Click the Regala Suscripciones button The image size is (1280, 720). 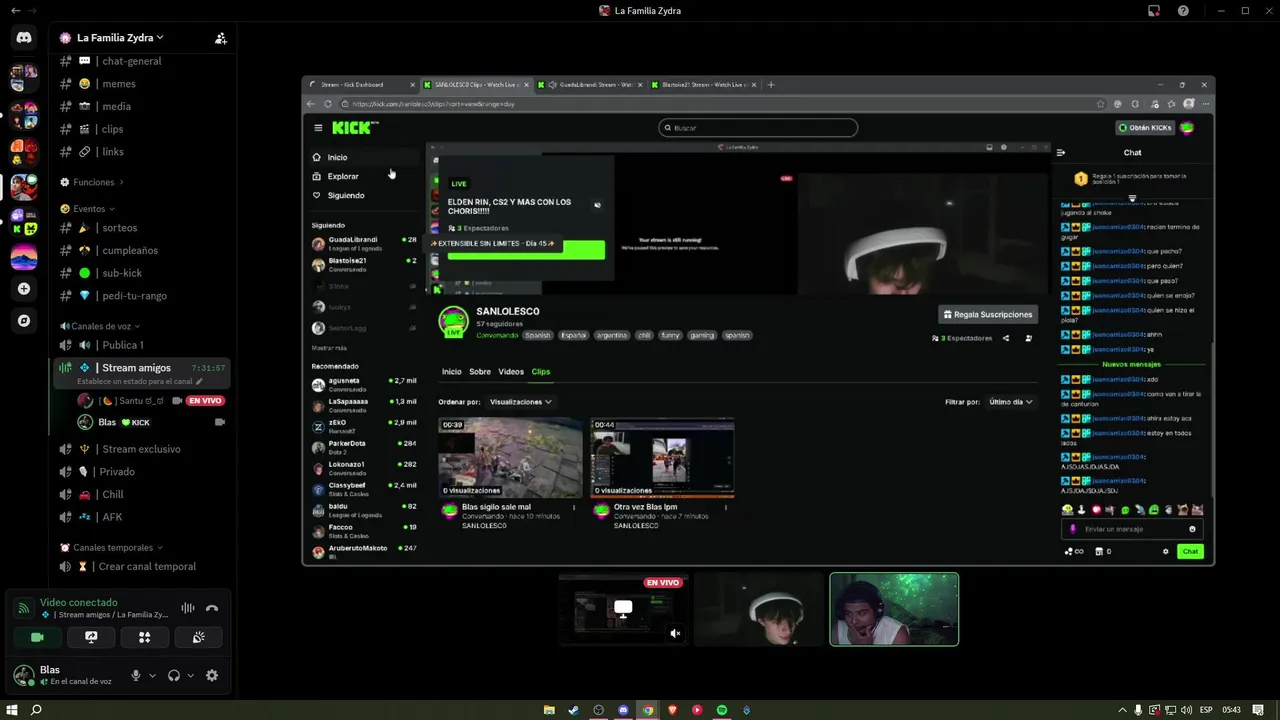pos(987,315)
